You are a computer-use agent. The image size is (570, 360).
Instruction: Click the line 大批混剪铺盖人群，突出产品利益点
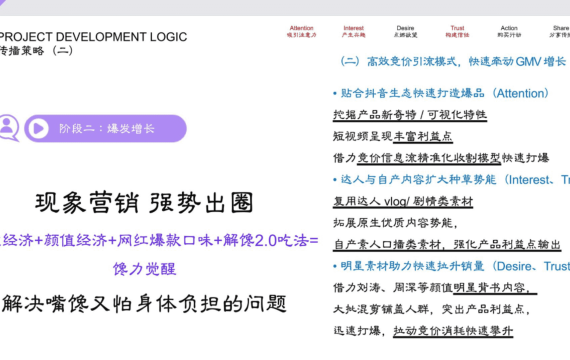pos(431,309)
